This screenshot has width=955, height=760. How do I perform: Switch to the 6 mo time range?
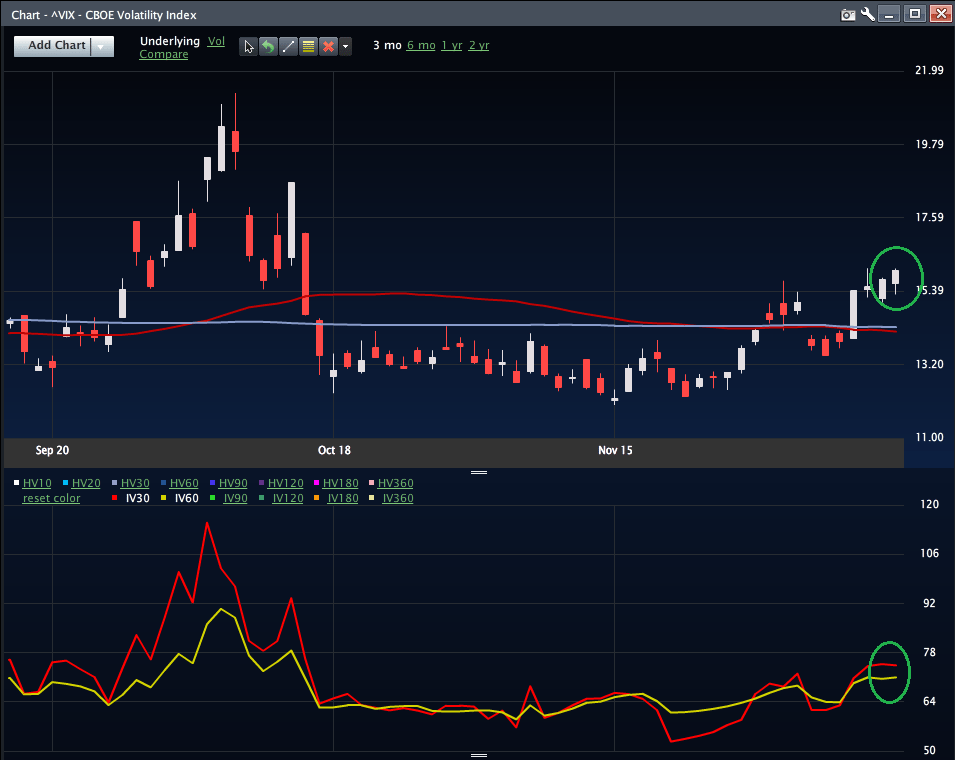(420, 45)
